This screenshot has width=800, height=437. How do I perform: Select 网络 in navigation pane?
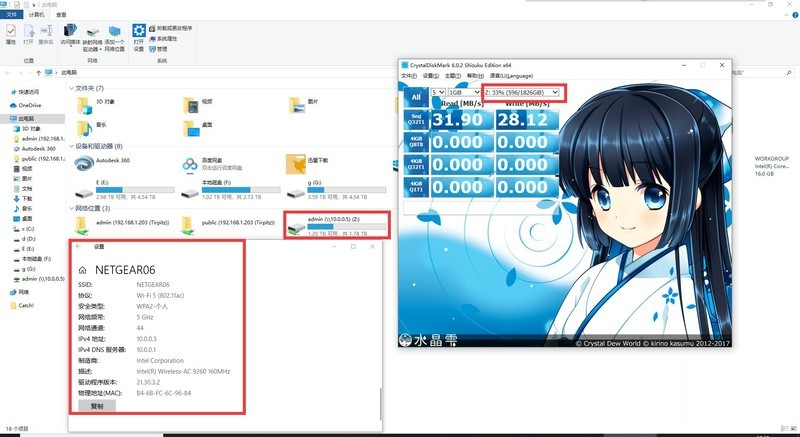[23, 292]
